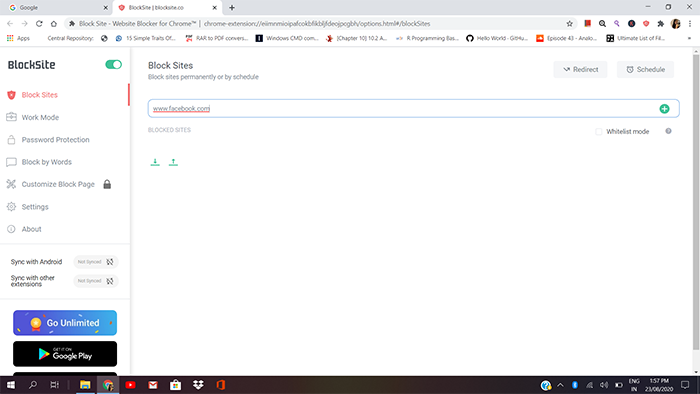Open the Office taskbar icon
The height and width of the screenshot is (394, 700).
point(221,385)
